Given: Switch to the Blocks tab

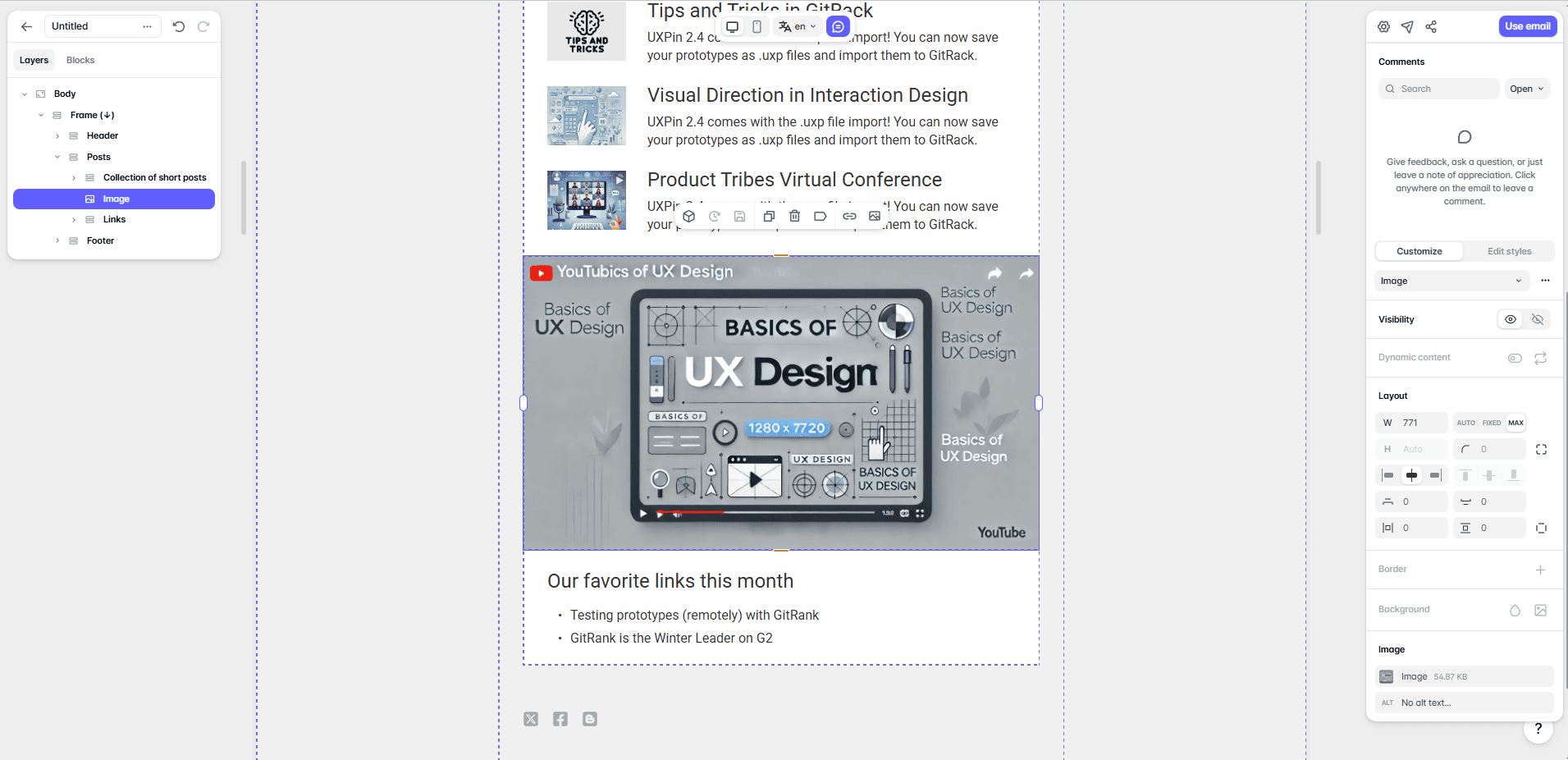Looking at the screenshot, I should click(80, 60).
